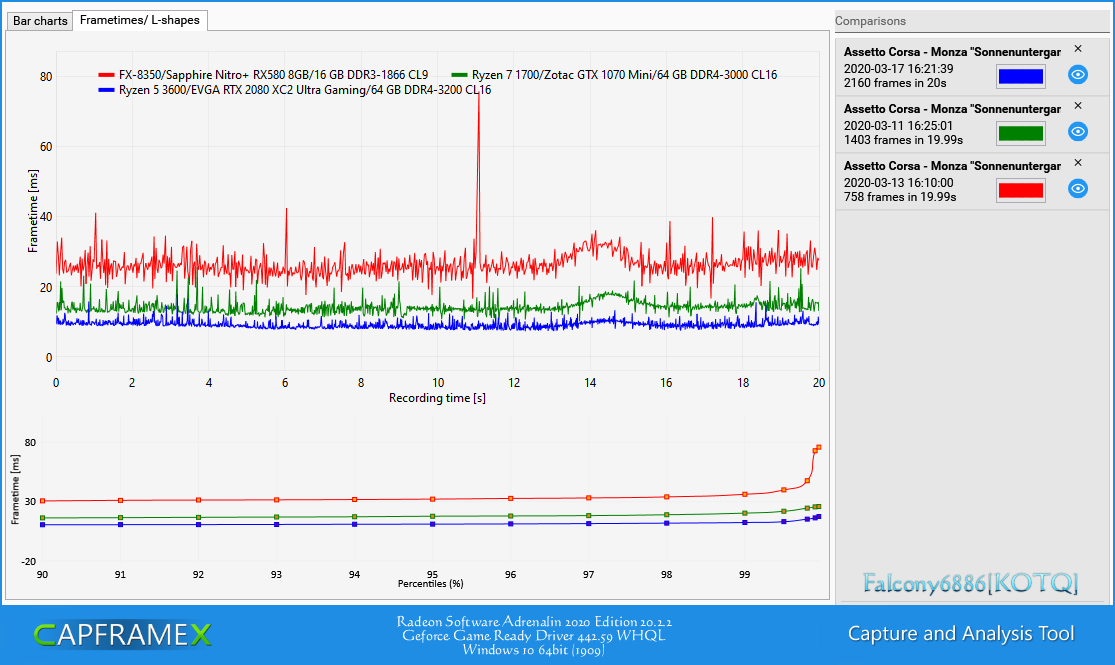Open the red color swatch for 2020-03-13 record
The width and height of the screenshot is (1115, 665).
click(x=1020, y=190)
